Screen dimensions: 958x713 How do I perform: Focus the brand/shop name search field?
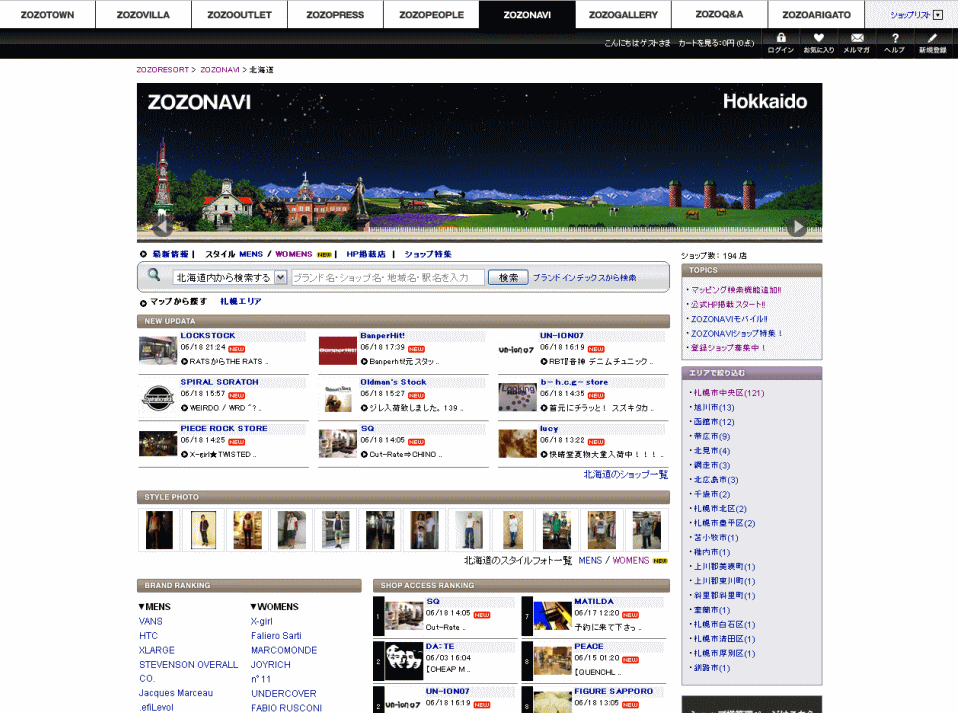(x=387, y=277)
